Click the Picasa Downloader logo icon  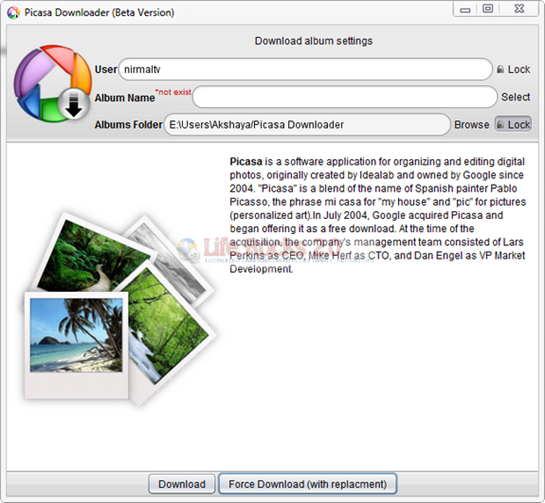pyautogui.click(x=52, y=83)
